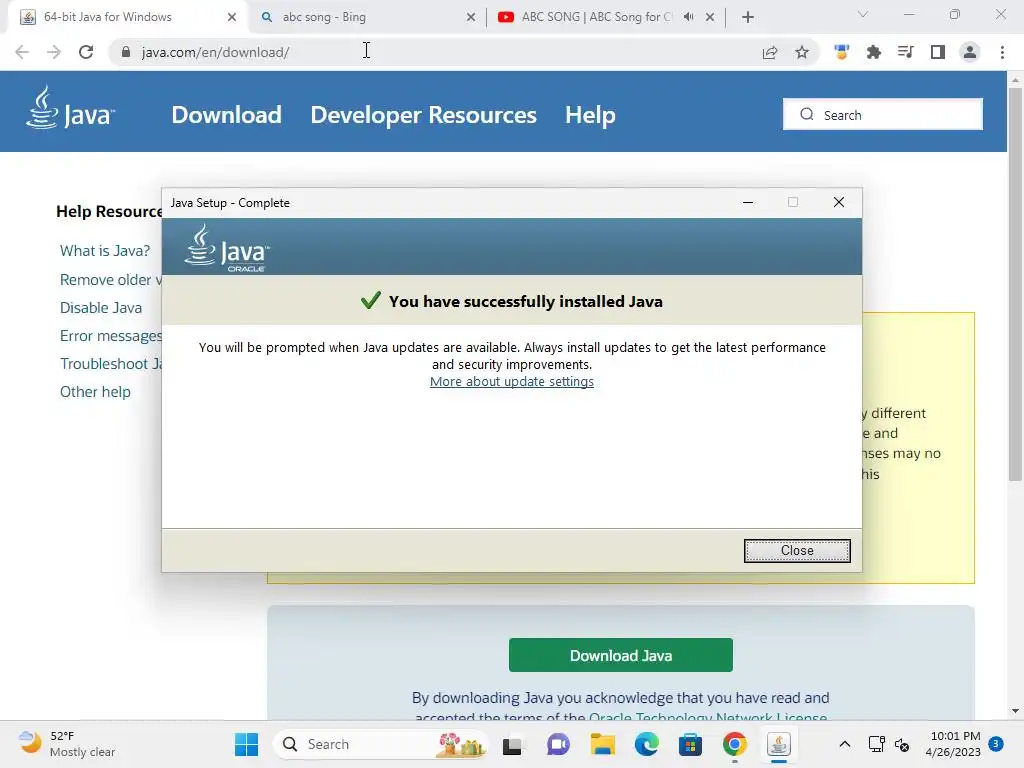Viewport: 1024px width, 768px height.
Task: Open Chrome profile avatar menu
Action: [x=970, y=52]
